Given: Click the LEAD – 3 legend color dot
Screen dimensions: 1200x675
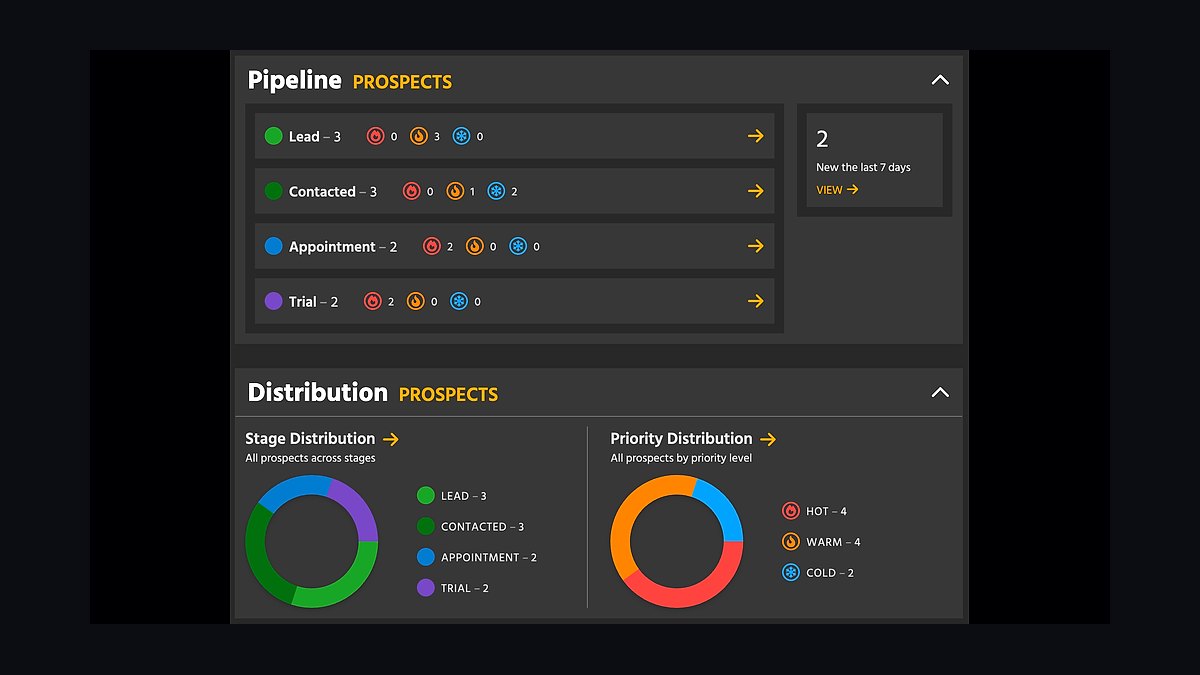Looking at the screenshot, I should (425, 496).
